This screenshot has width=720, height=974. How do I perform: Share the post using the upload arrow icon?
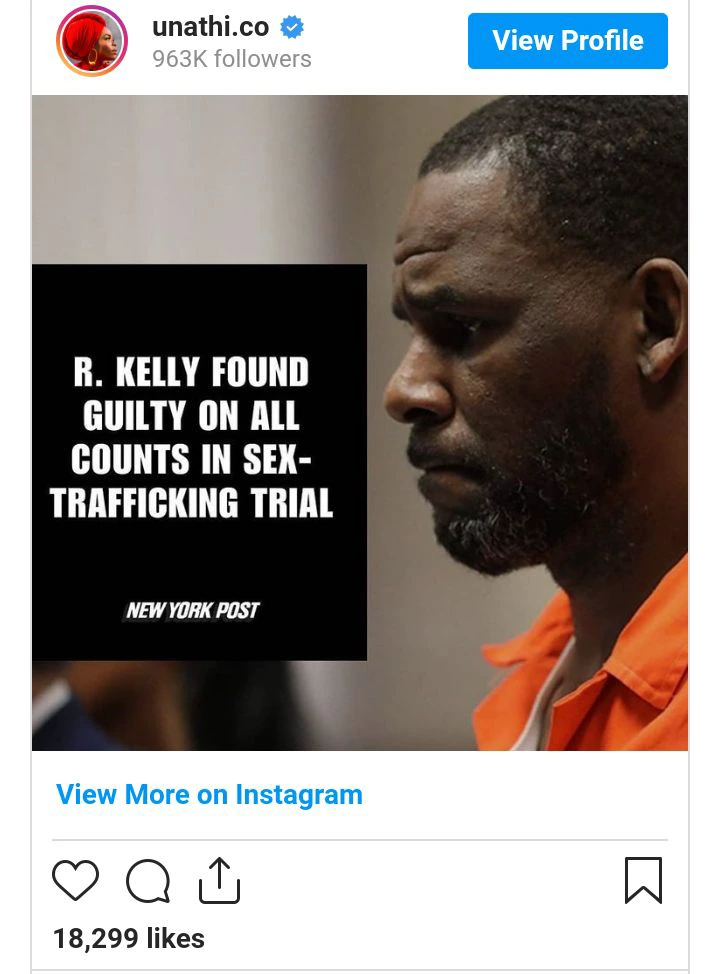(x=219, y=880)
